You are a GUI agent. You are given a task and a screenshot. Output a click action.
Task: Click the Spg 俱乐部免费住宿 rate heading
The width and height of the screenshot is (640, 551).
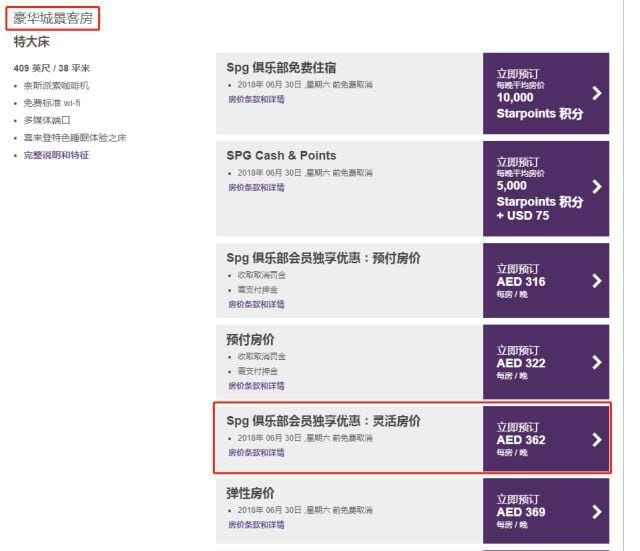[x=281, y=68]
